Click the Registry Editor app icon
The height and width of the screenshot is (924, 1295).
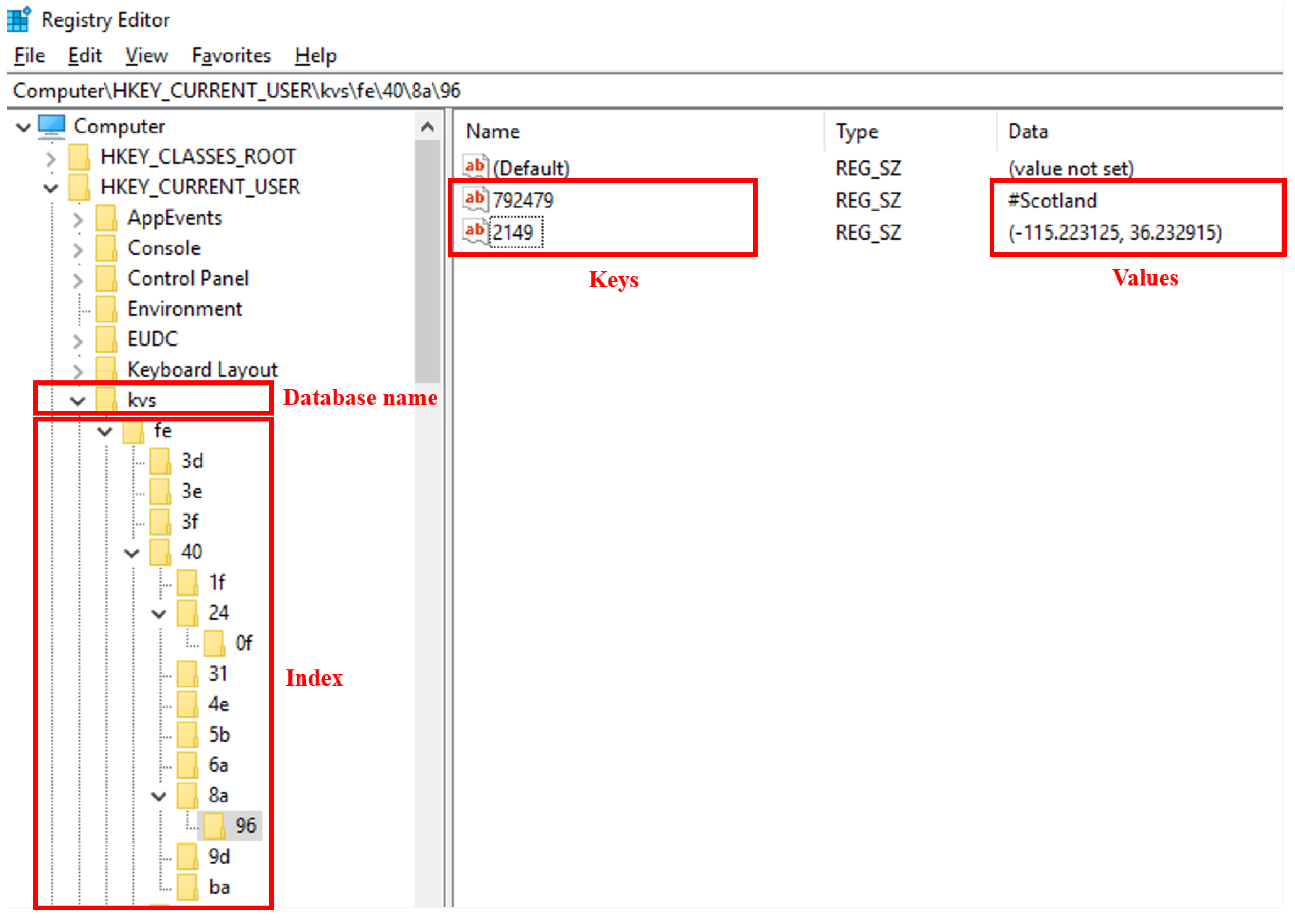point(19,19)
